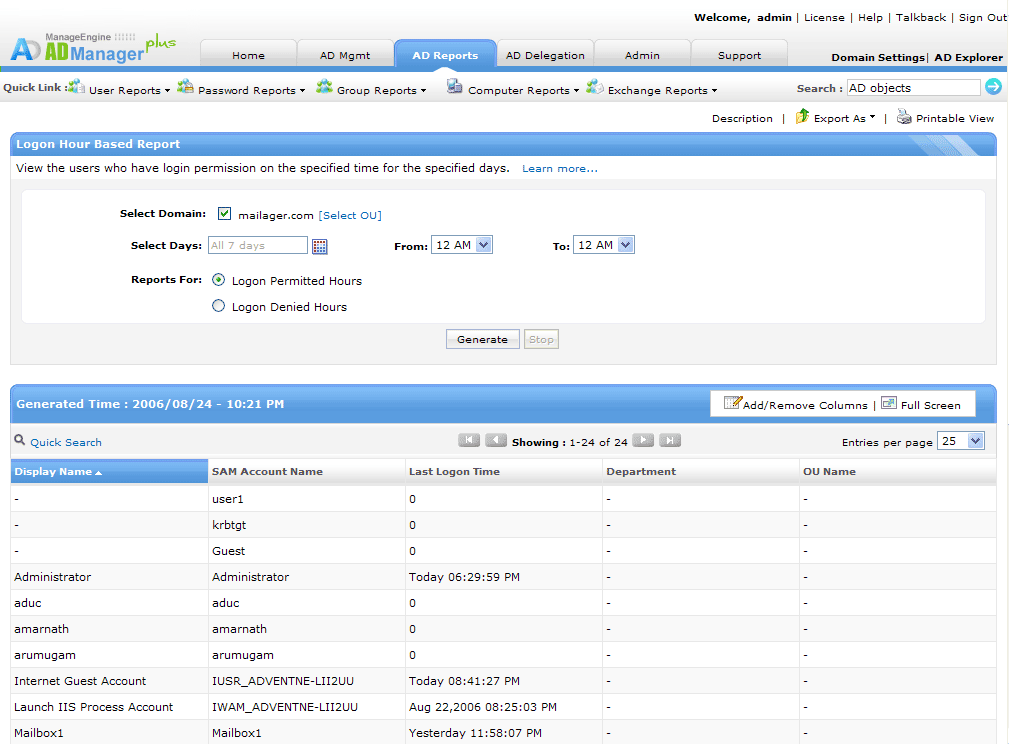Click the Add/Remove Columns icon
This screenshot has height=744, width=1009.
733,403
